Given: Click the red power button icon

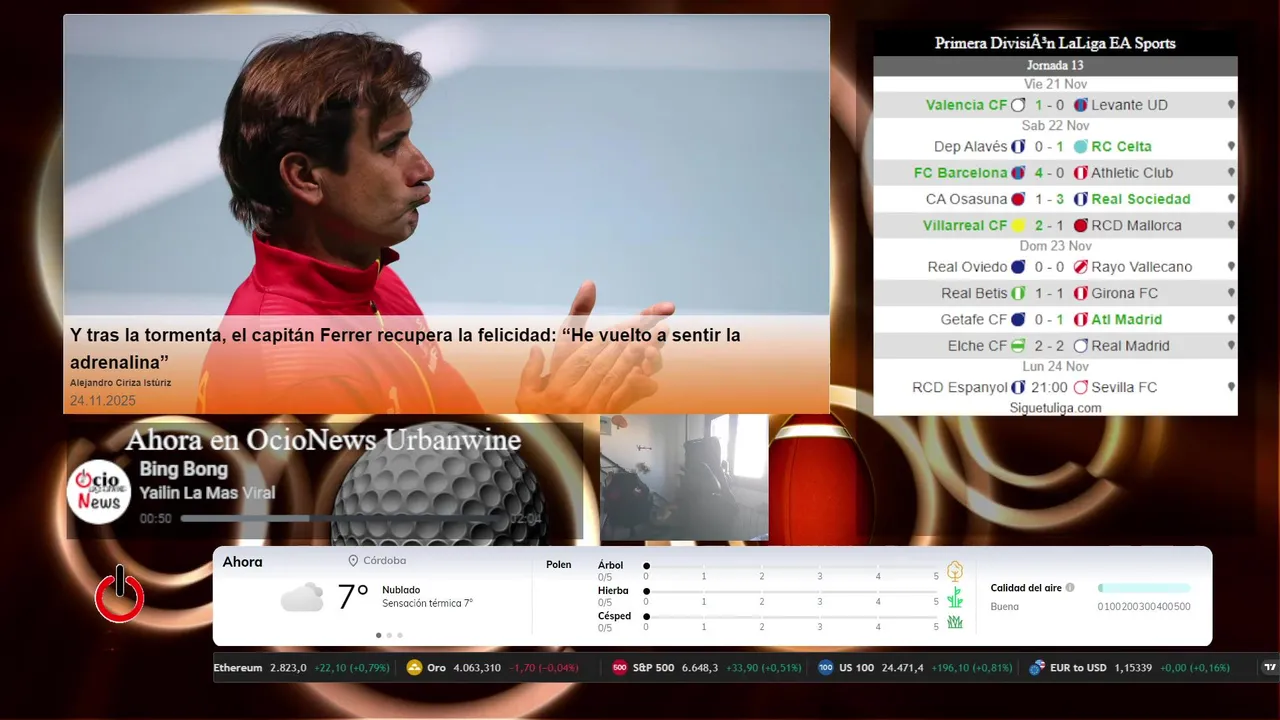Looking at the screenshot, I should 120,594.
